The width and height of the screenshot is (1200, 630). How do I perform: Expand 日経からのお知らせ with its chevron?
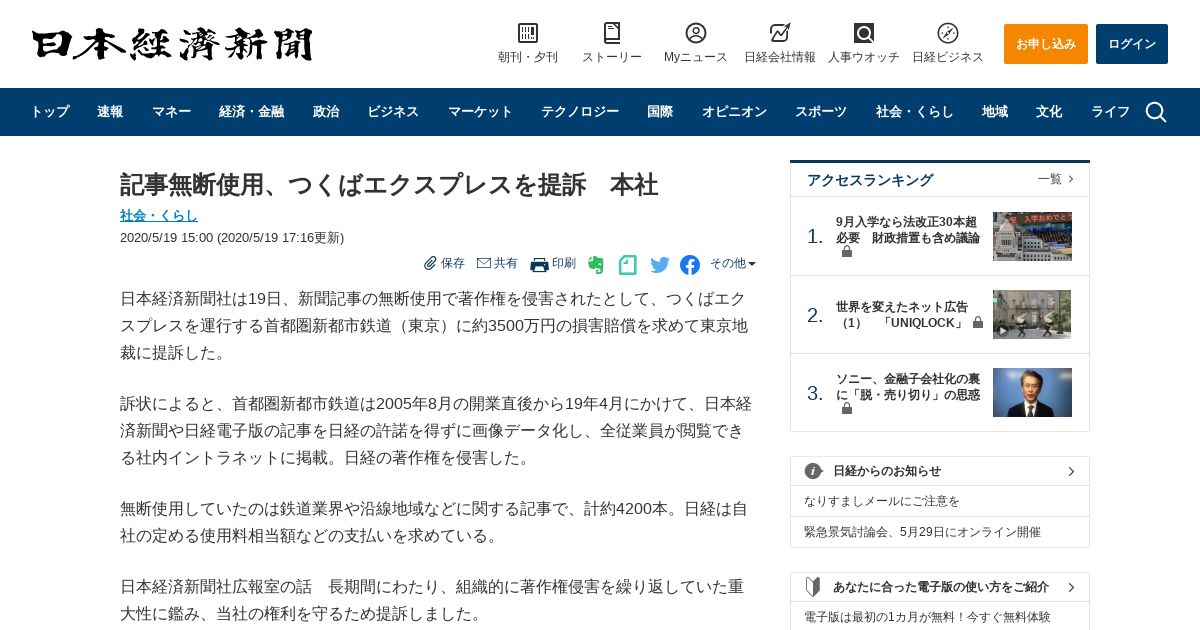[x=1071, y=471]
